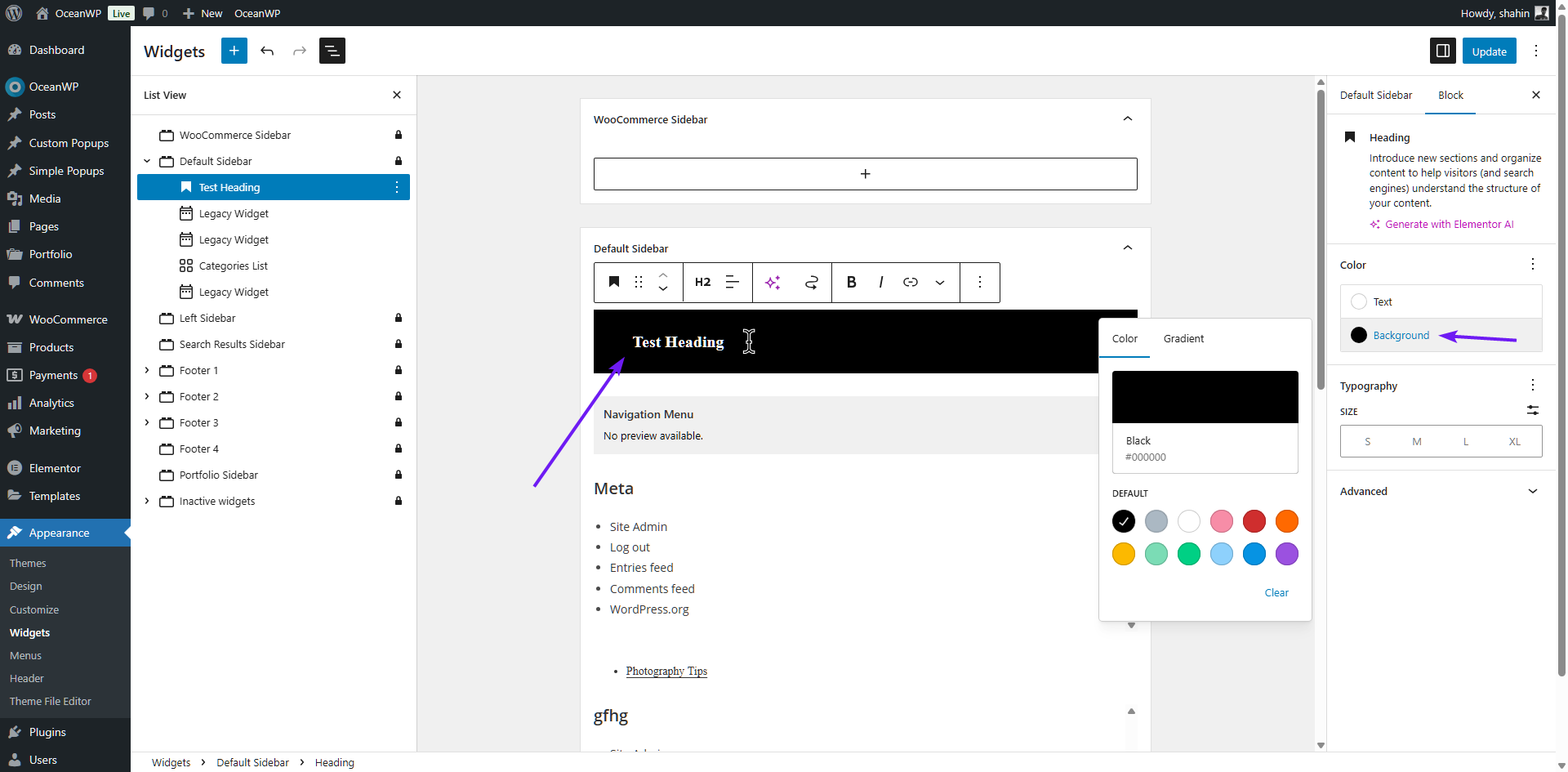Change heading level H2
1568x772 pixels.
[x=702, y=282]
